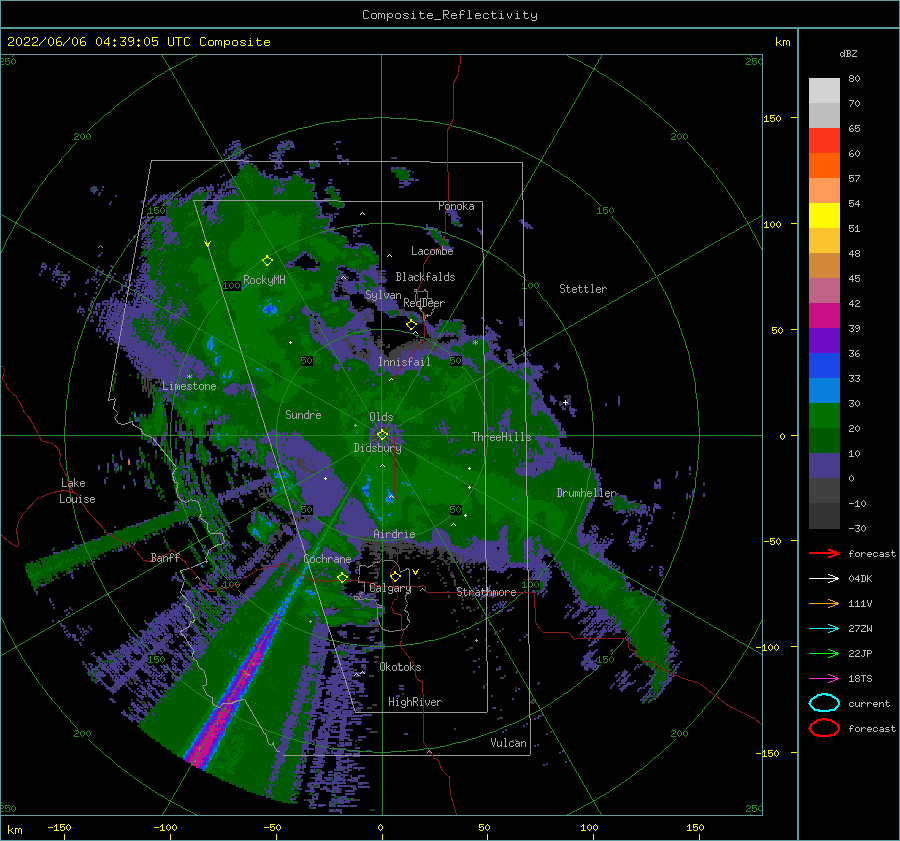
Task: Select the HighRiver label
Action: coord(415,702)
